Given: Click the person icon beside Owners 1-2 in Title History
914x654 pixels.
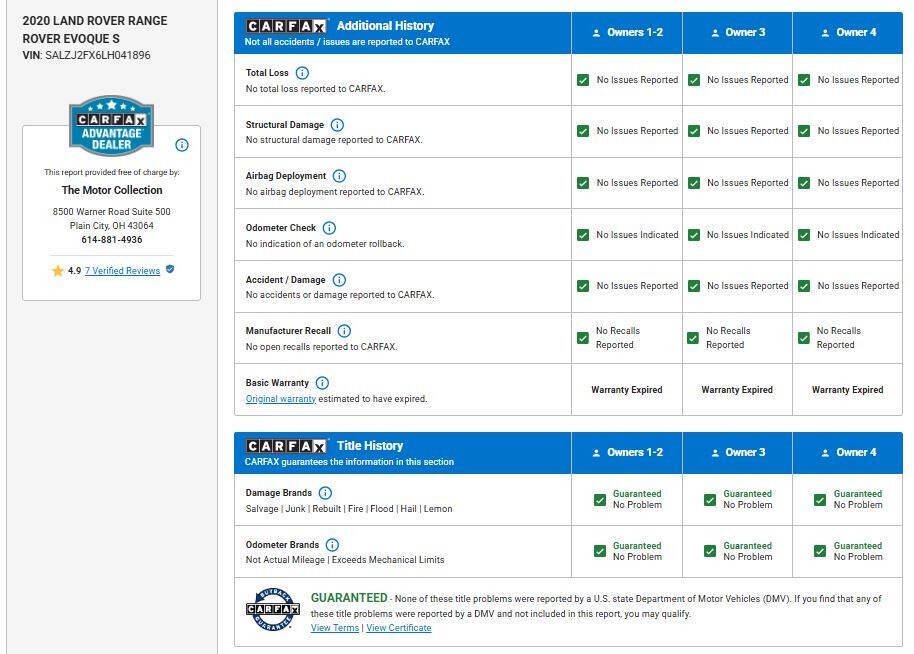Looking at the screenshot, I should 596,453.
